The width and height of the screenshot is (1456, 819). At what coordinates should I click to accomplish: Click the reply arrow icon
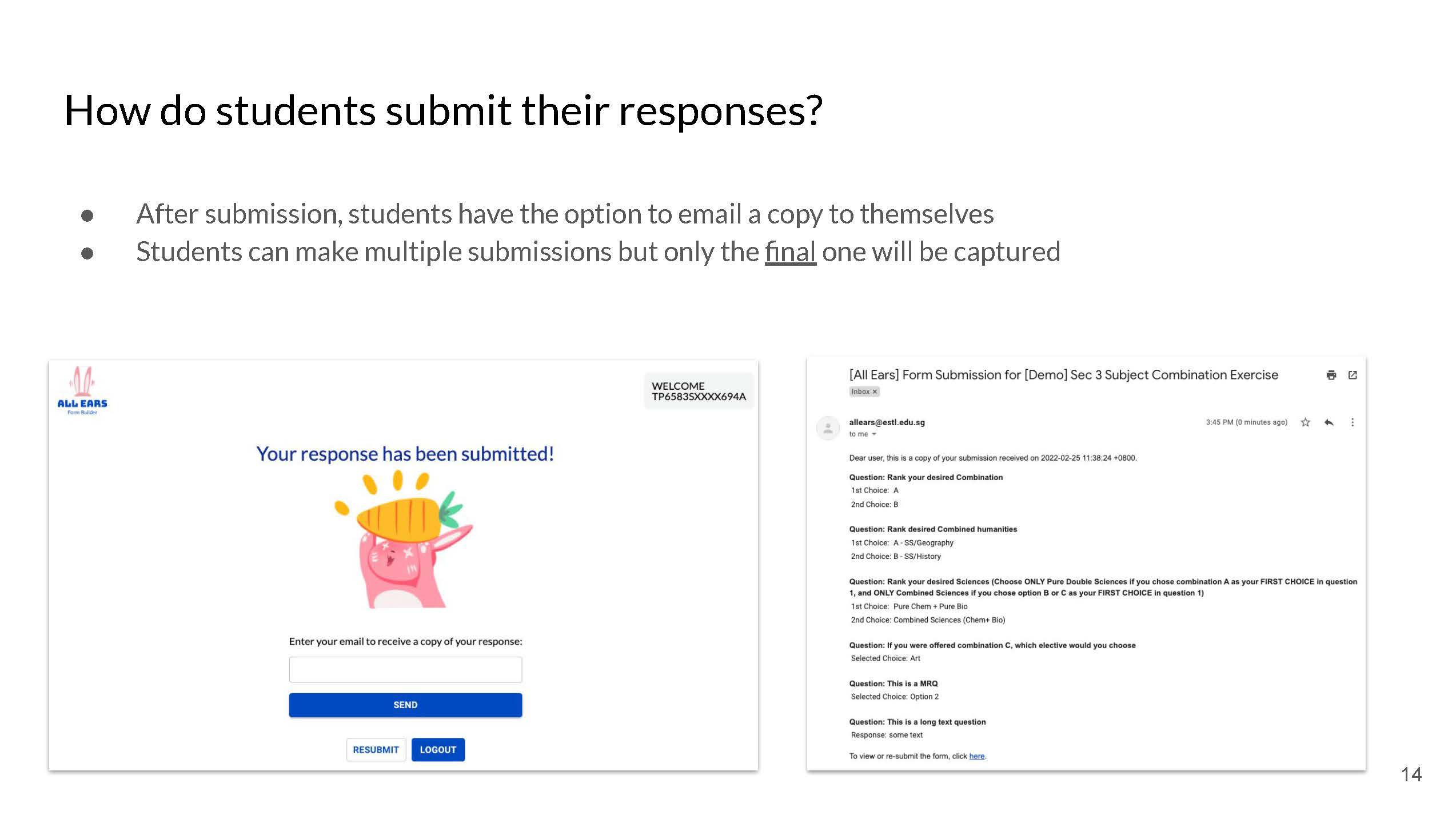[x=1329, y=422]
